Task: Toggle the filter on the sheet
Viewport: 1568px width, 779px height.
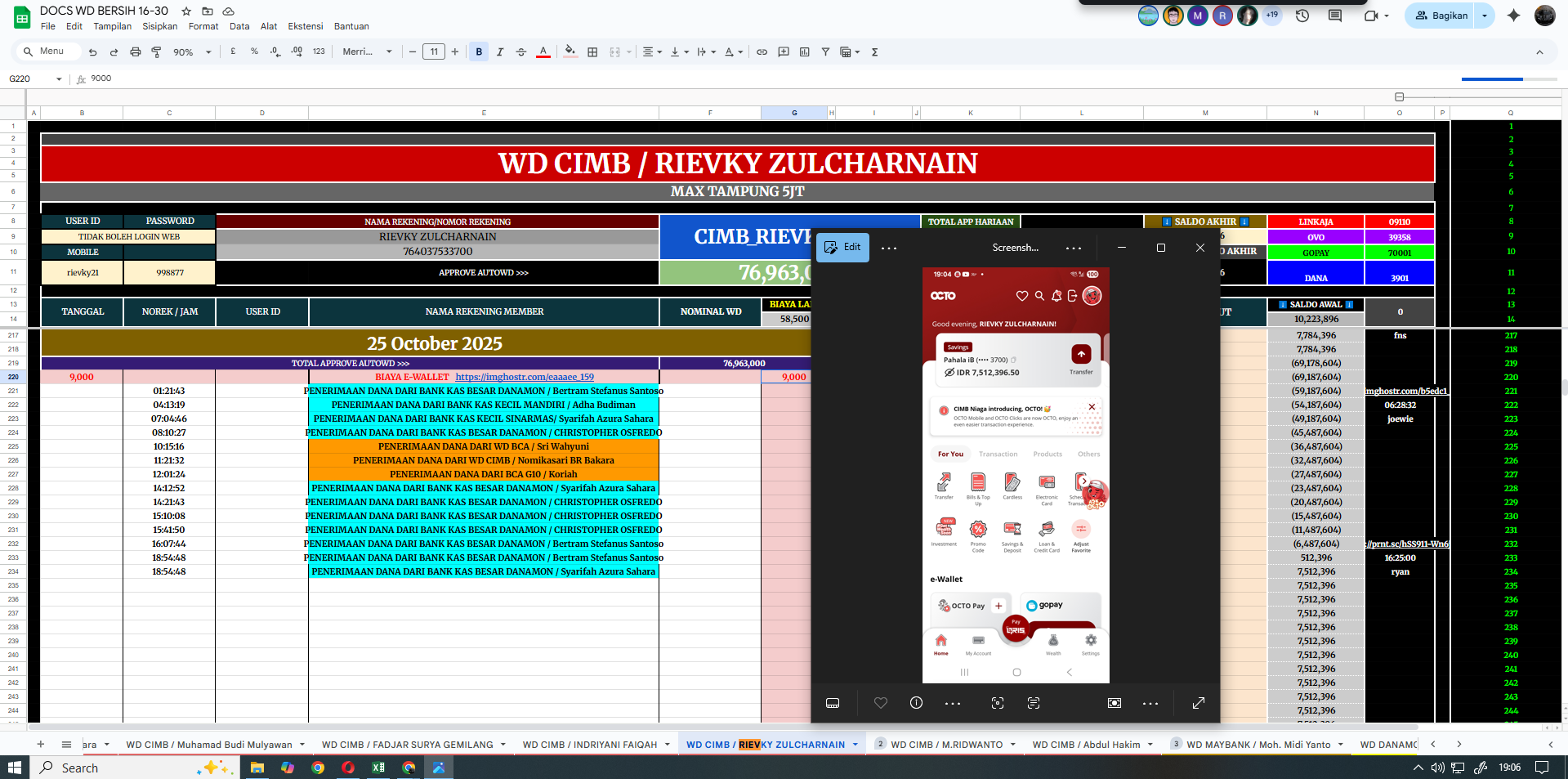Action: coord(825,52)
